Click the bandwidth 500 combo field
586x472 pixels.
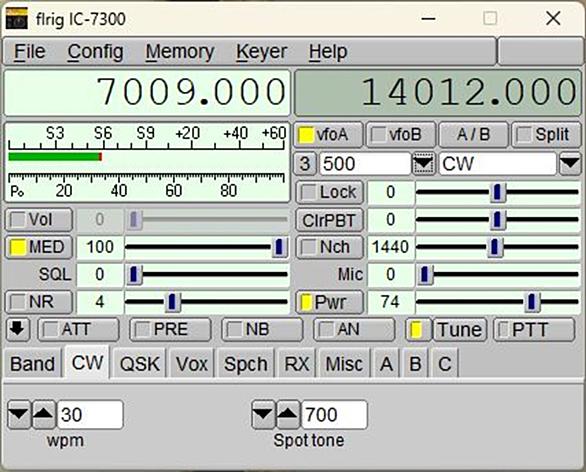[365, 164]
